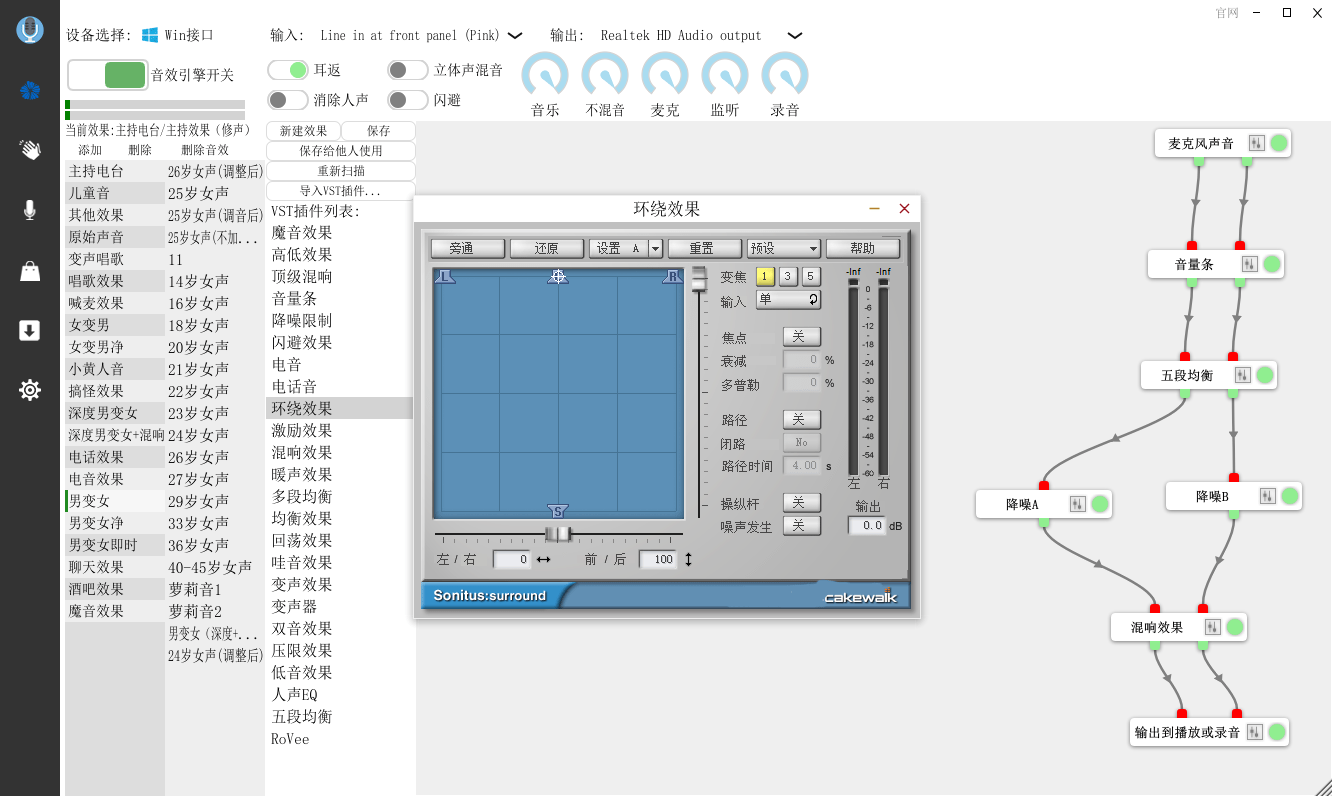Click the Windows logo next to Win接口

(150, 35)
